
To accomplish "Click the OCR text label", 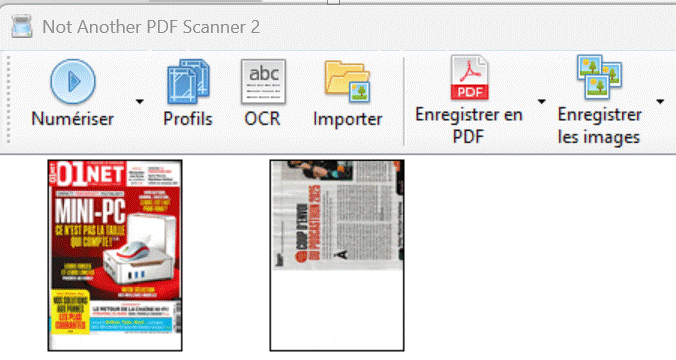I will [263, 119].
